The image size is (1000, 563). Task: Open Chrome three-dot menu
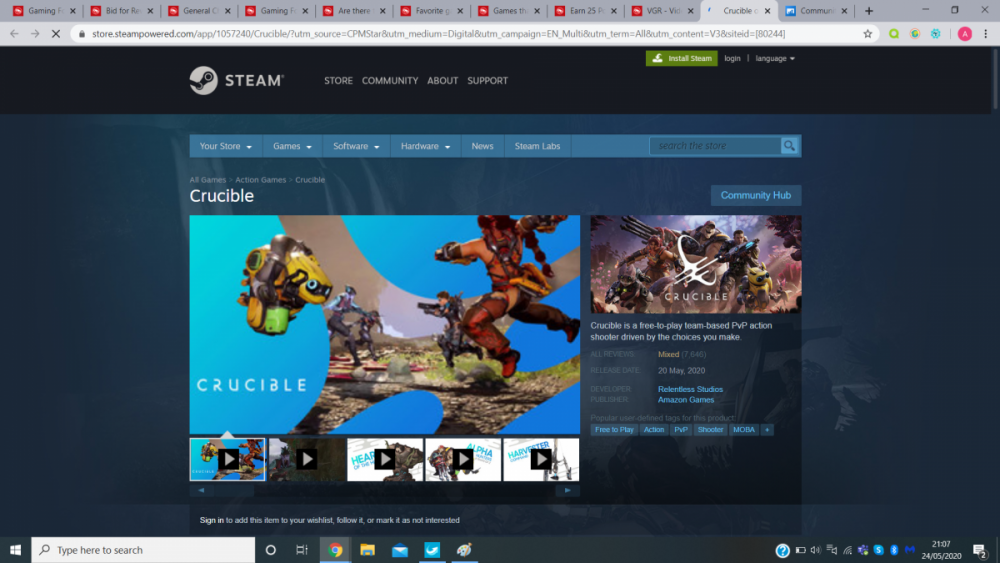985,34
